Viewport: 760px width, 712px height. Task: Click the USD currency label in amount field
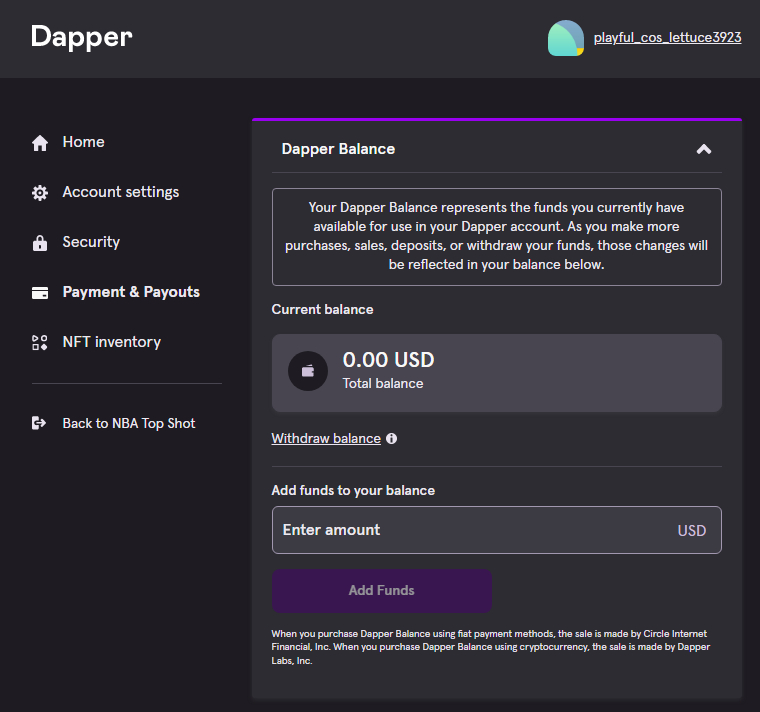[692, 531]
